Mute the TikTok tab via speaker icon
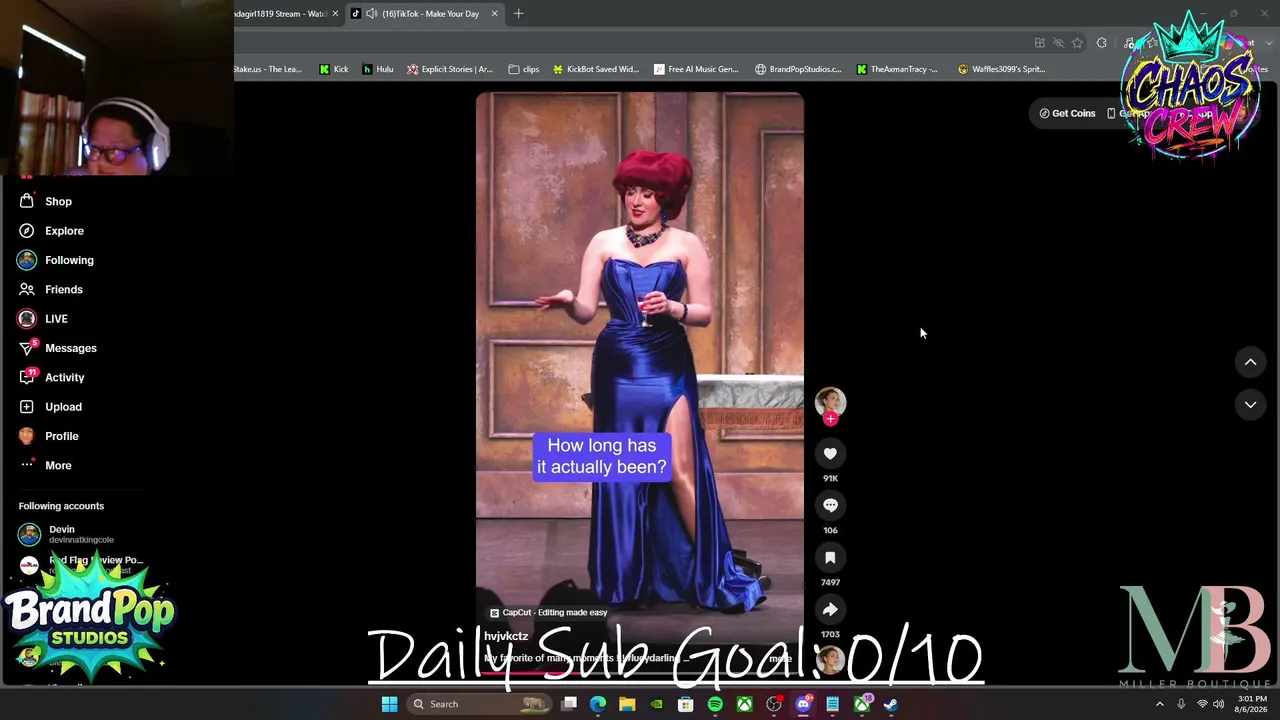The height and width of the screenshot is (720, 1280). [x=372, y=14]
